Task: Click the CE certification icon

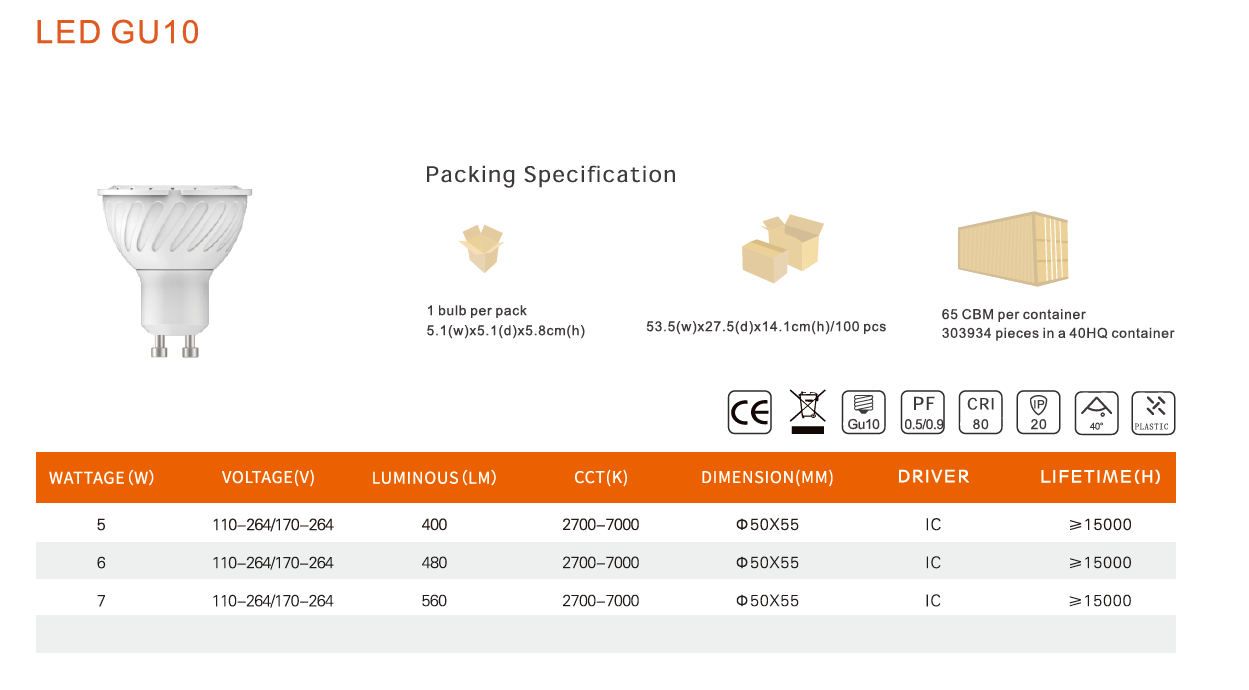Action: pyautogui.click(x=749, y=413)
